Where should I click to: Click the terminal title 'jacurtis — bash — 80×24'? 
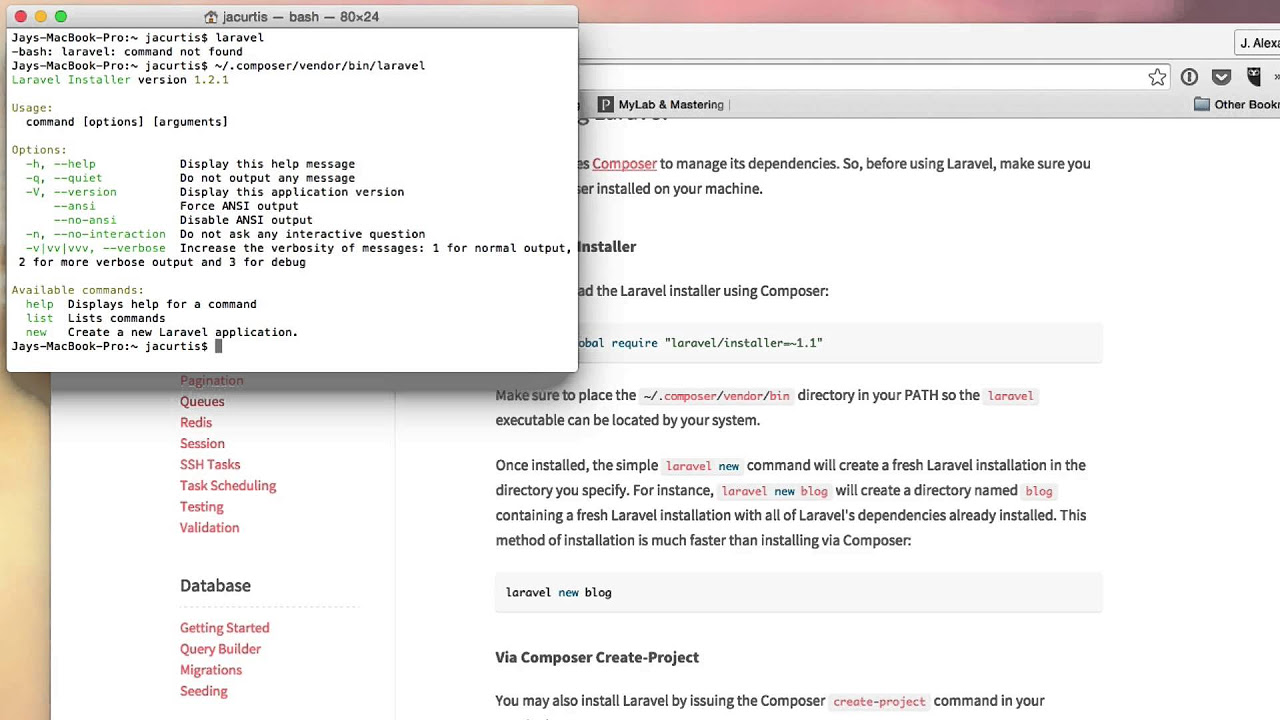(300, 17)
